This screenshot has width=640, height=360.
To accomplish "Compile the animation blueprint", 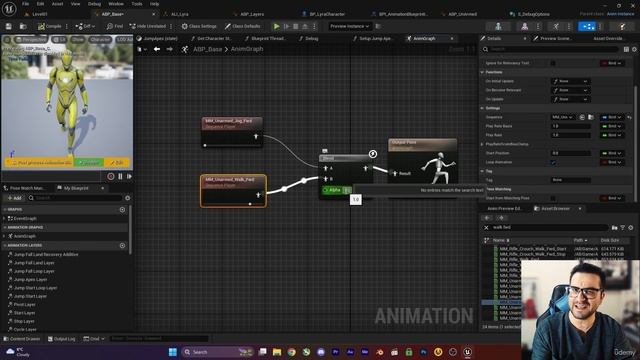I will click(x=49, y=26).
